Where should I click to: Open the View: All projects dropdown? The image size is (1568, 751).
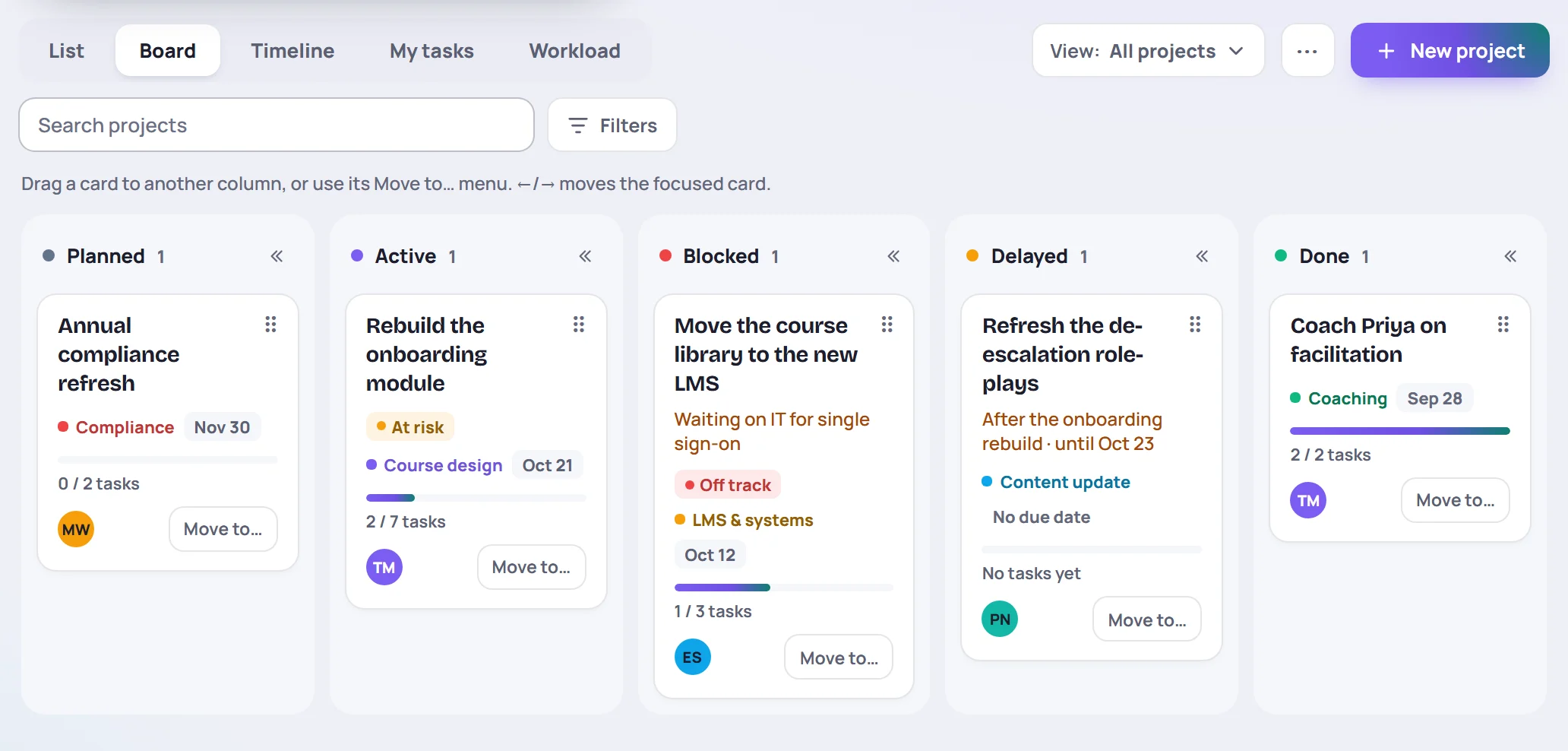1148,51
